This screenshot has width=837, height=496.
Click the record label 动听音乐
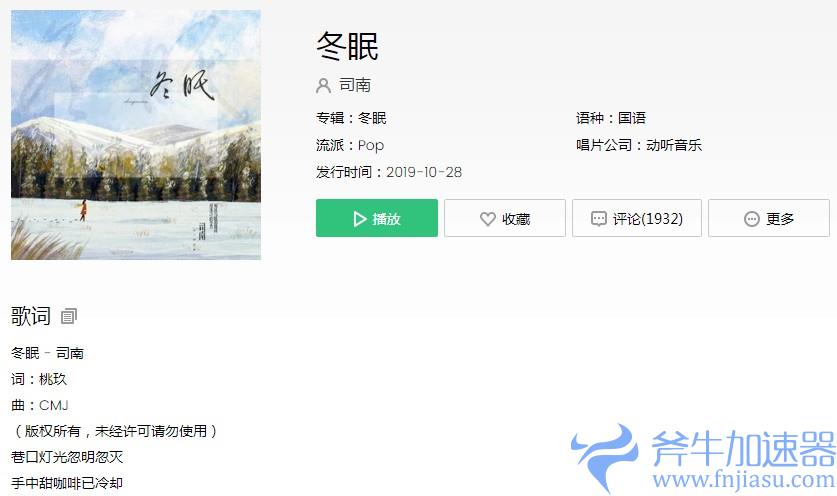674,145
